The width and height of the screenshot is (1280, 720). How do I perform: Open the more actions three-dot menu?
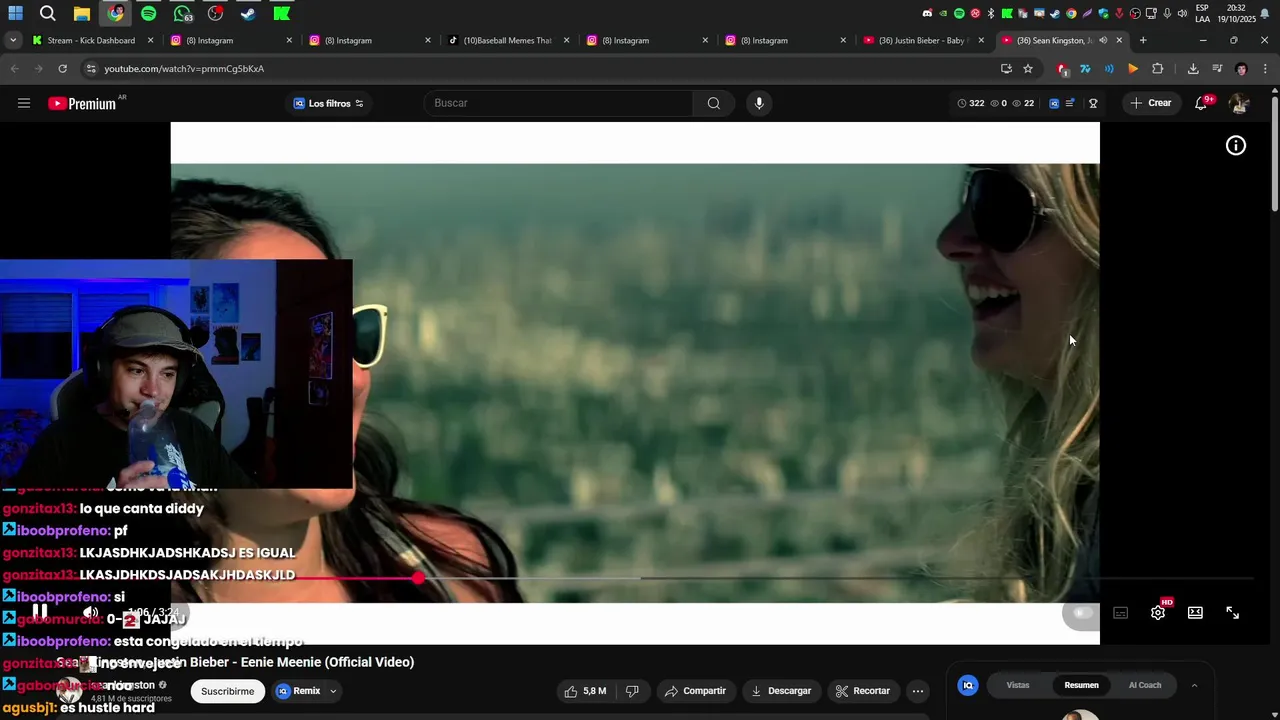[x=917, y=691]
